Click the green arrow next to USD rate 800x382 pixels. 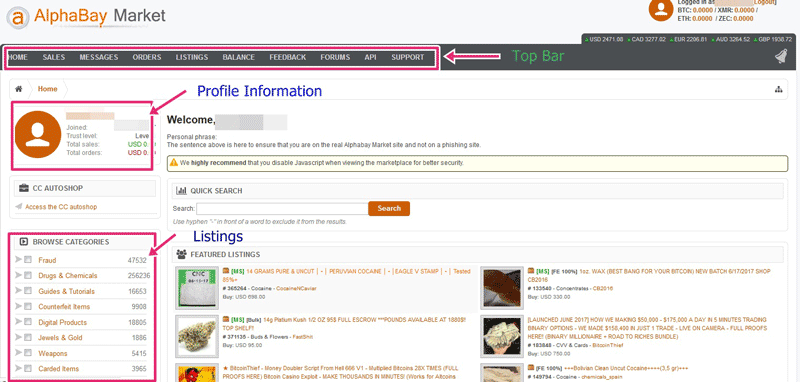[587, 39]
